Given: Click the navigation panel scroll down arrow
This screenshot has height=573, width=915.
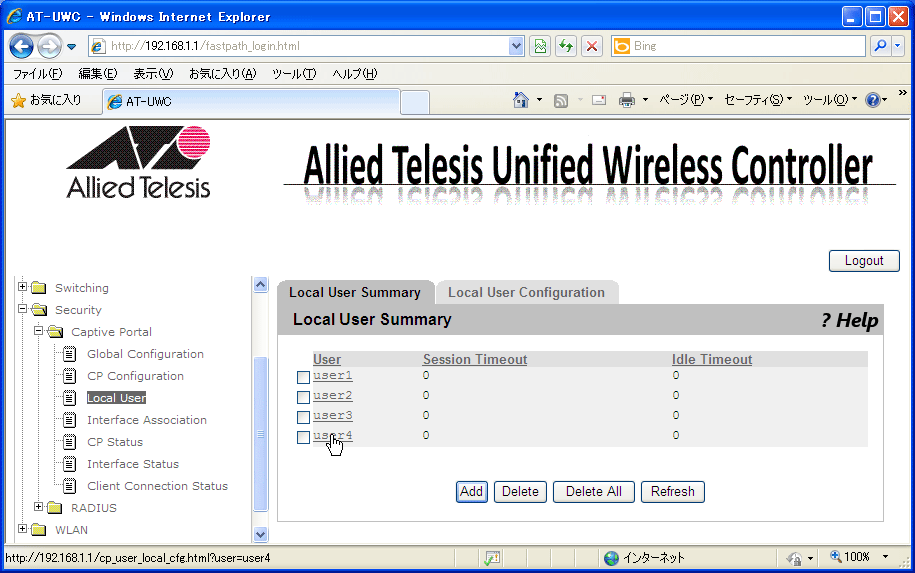Looking at the screenshot, I should (x=261, y=534).
